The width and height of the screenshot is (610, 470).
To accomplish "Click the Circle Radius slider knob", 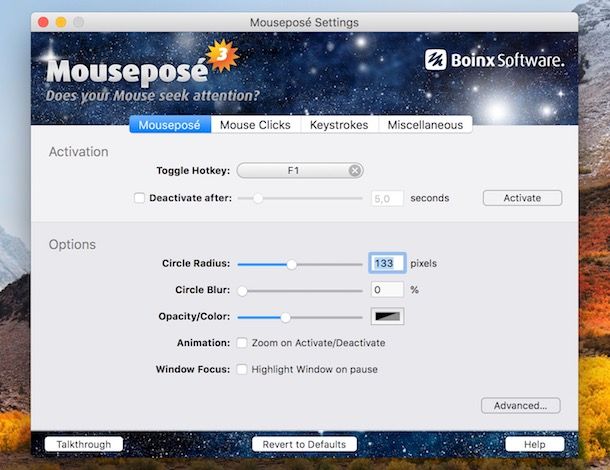I will (x=291, y=265).
